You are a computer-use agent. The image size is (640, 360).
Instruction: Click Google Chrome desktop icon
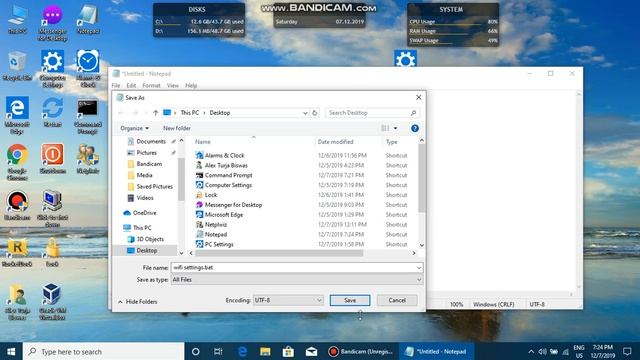tap(17, 162)
